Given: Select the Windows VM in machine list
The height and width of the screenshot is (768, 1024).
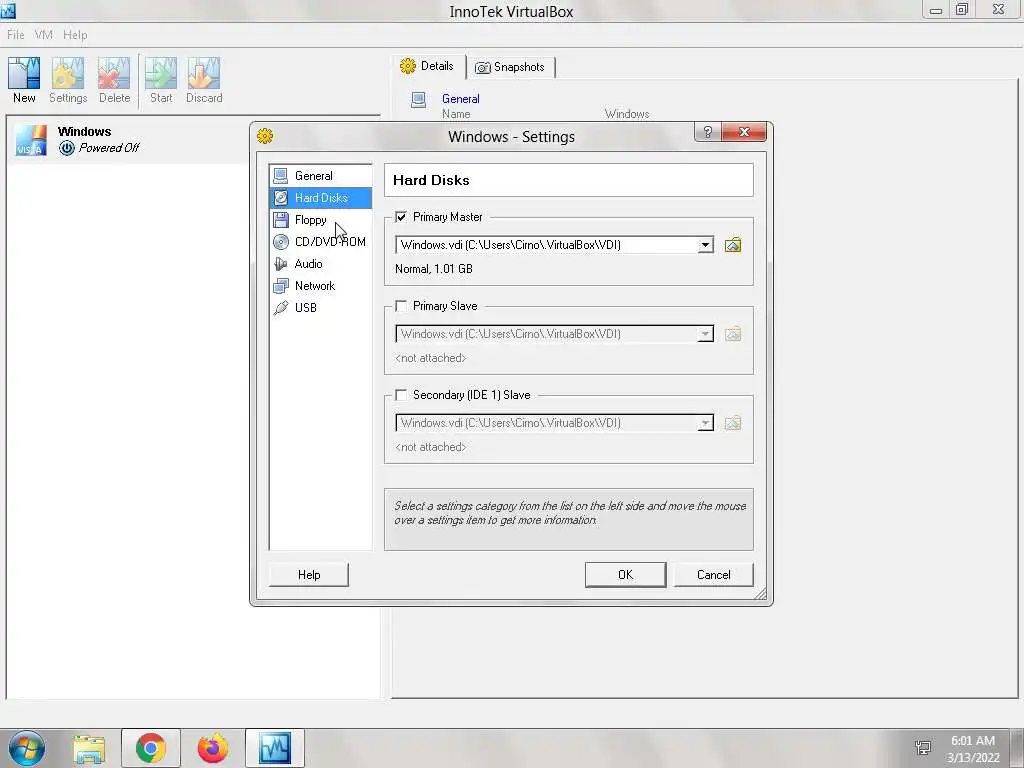Looking at the screenshot, I should pos(193,140).
